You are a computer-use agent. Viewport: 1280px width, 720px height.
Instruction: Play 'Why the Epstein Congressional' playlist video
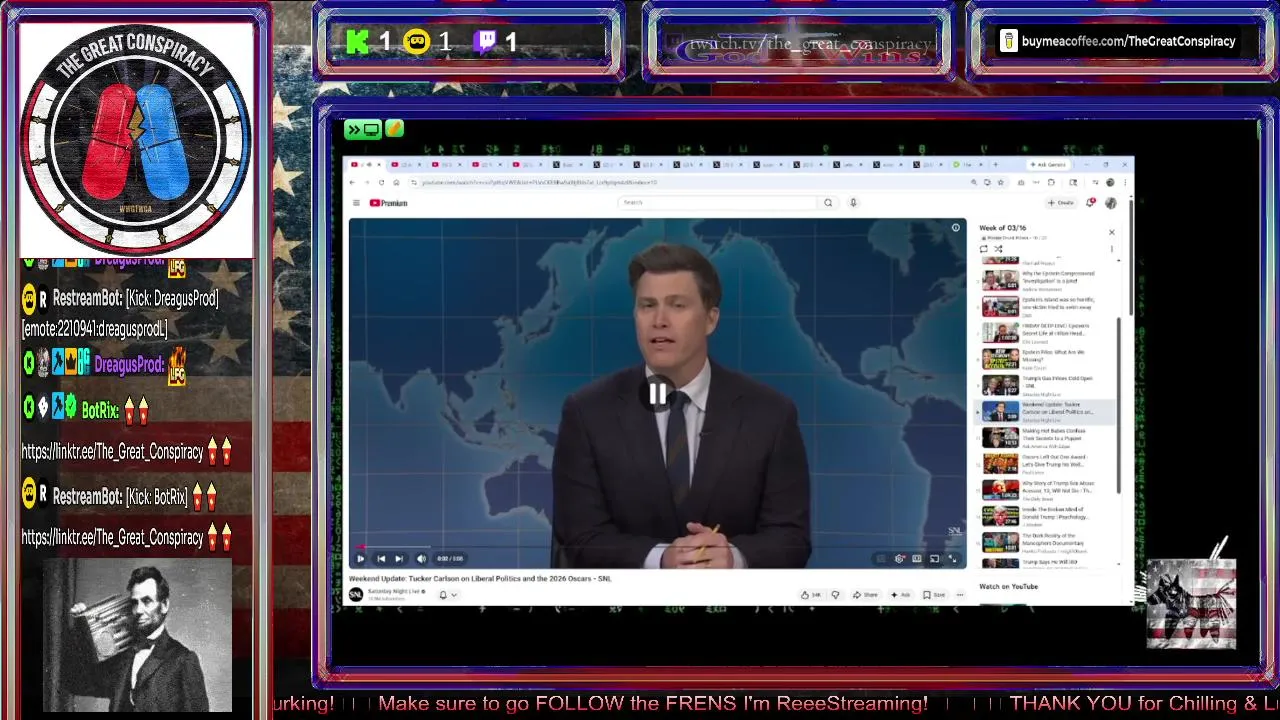1046,280
